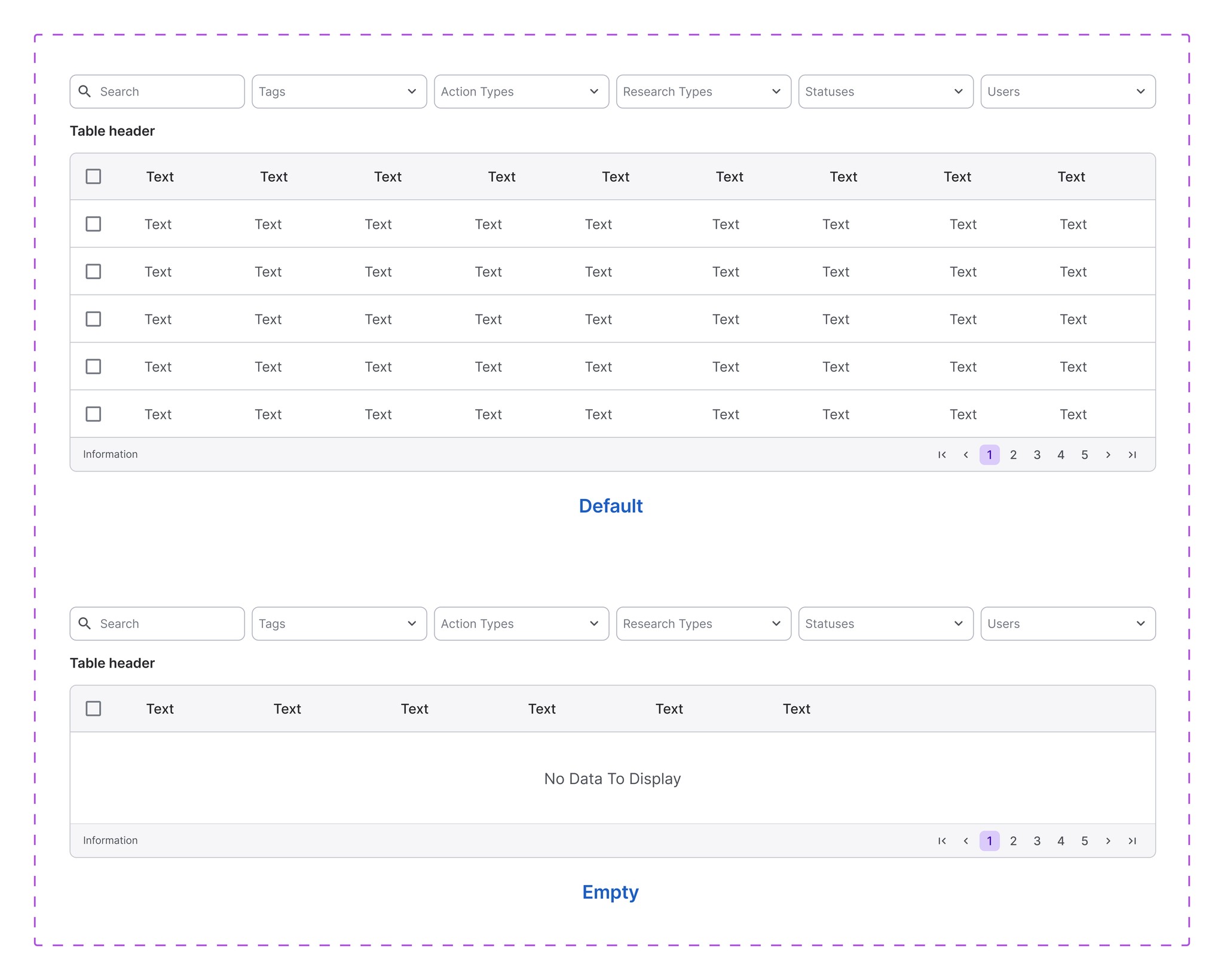1224x980 pixels.
Task: Open Users dropdown above Default table
Action: tap(1068, 91)
